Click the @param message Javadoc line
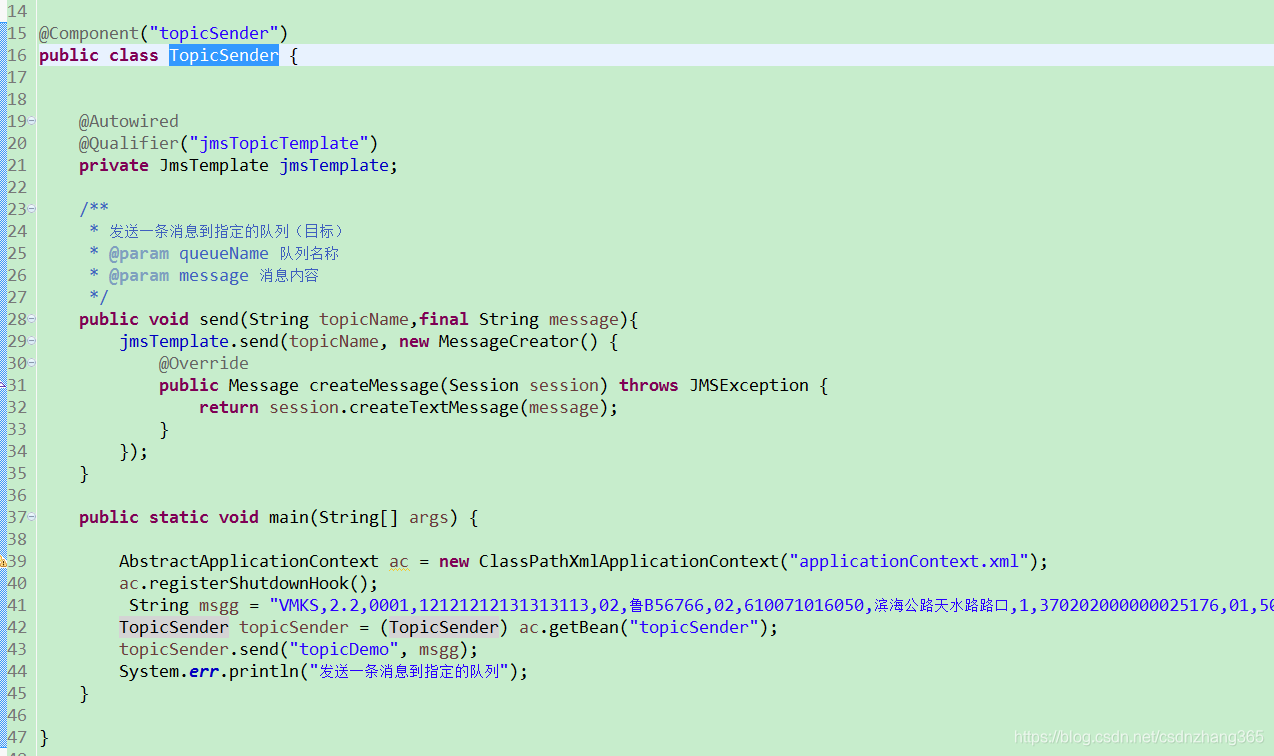Image resolution: width=1274 pixels, height=756 pixels. tap(214, 275)
